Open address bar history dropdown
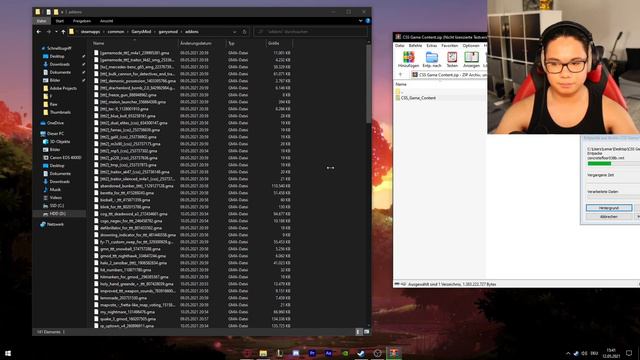 pyautogui.click(x=234, y=31)
